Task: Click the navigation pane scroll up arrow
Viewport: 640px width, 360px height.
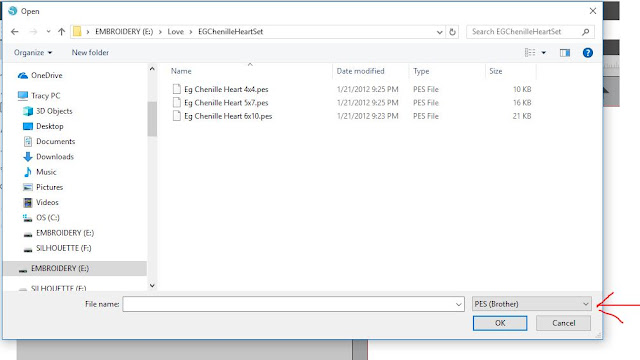Action: [152, 69]
